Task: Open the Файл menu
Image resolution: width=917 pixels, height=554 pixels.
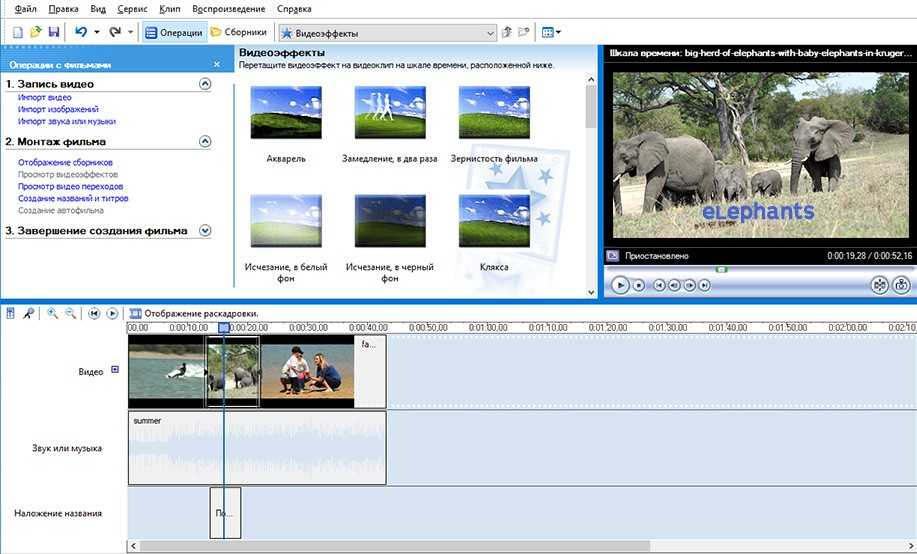Action: click(25, 9)
